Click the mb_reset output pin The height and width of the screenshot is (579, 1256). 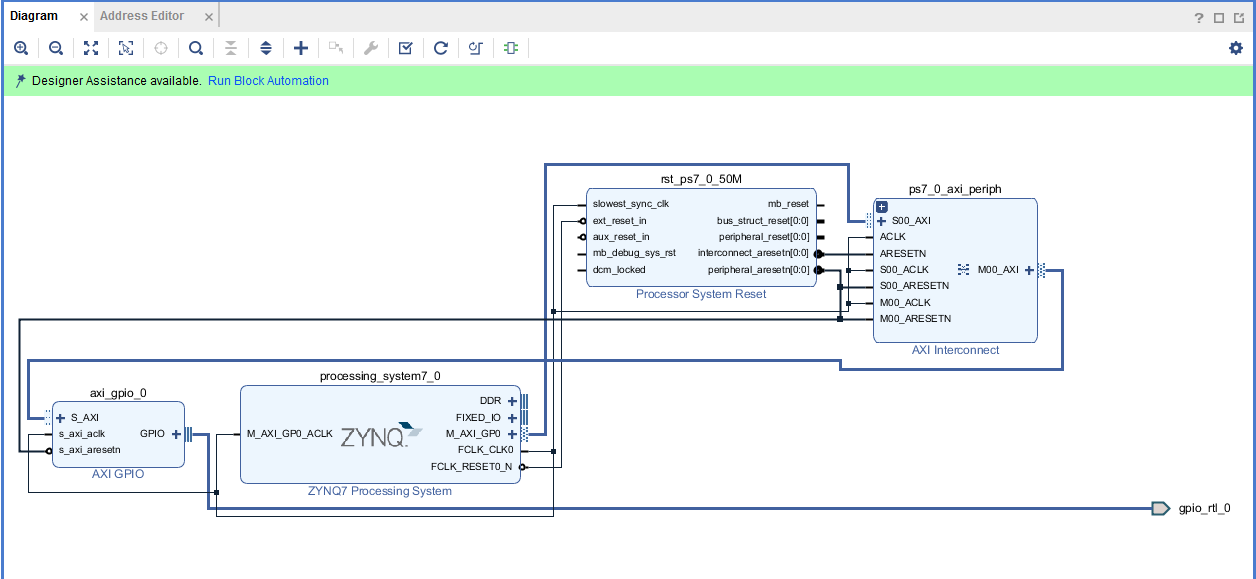pos(789,204)
